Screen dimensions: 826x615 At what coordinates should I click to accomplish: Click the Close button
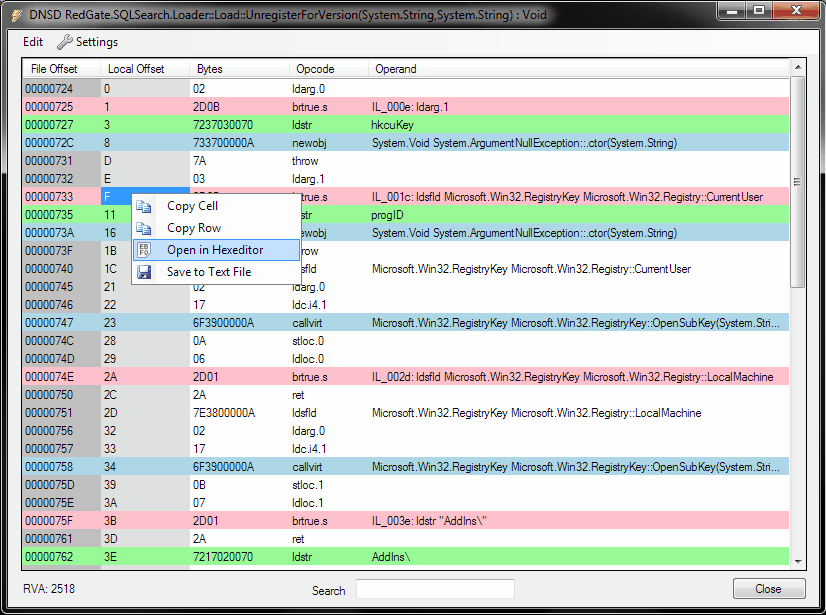point(769,589)
